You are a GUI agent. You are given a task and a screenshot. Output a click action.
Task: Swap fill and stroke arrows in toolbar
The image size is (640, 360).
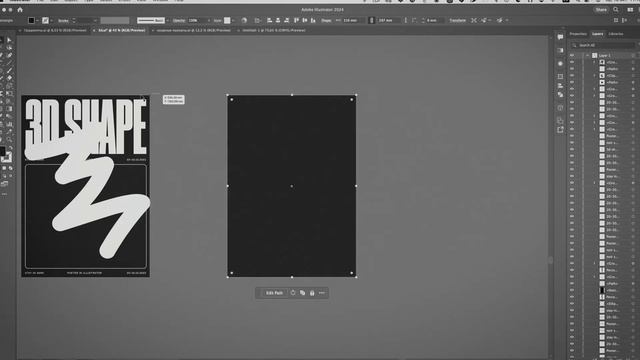coord(10,149)
